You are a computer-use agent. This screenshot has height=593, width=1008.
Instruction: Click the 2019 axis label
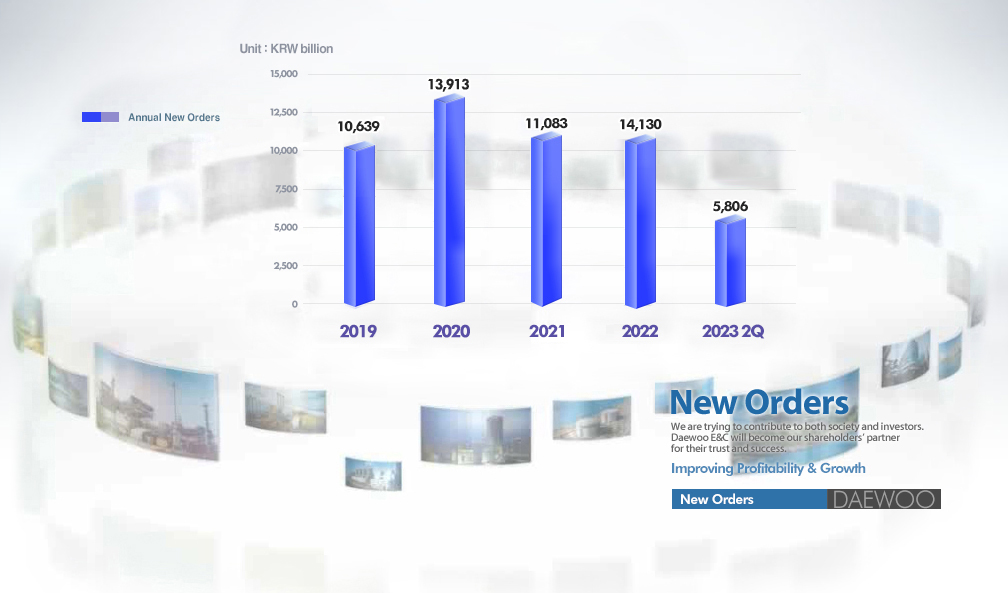358,331
